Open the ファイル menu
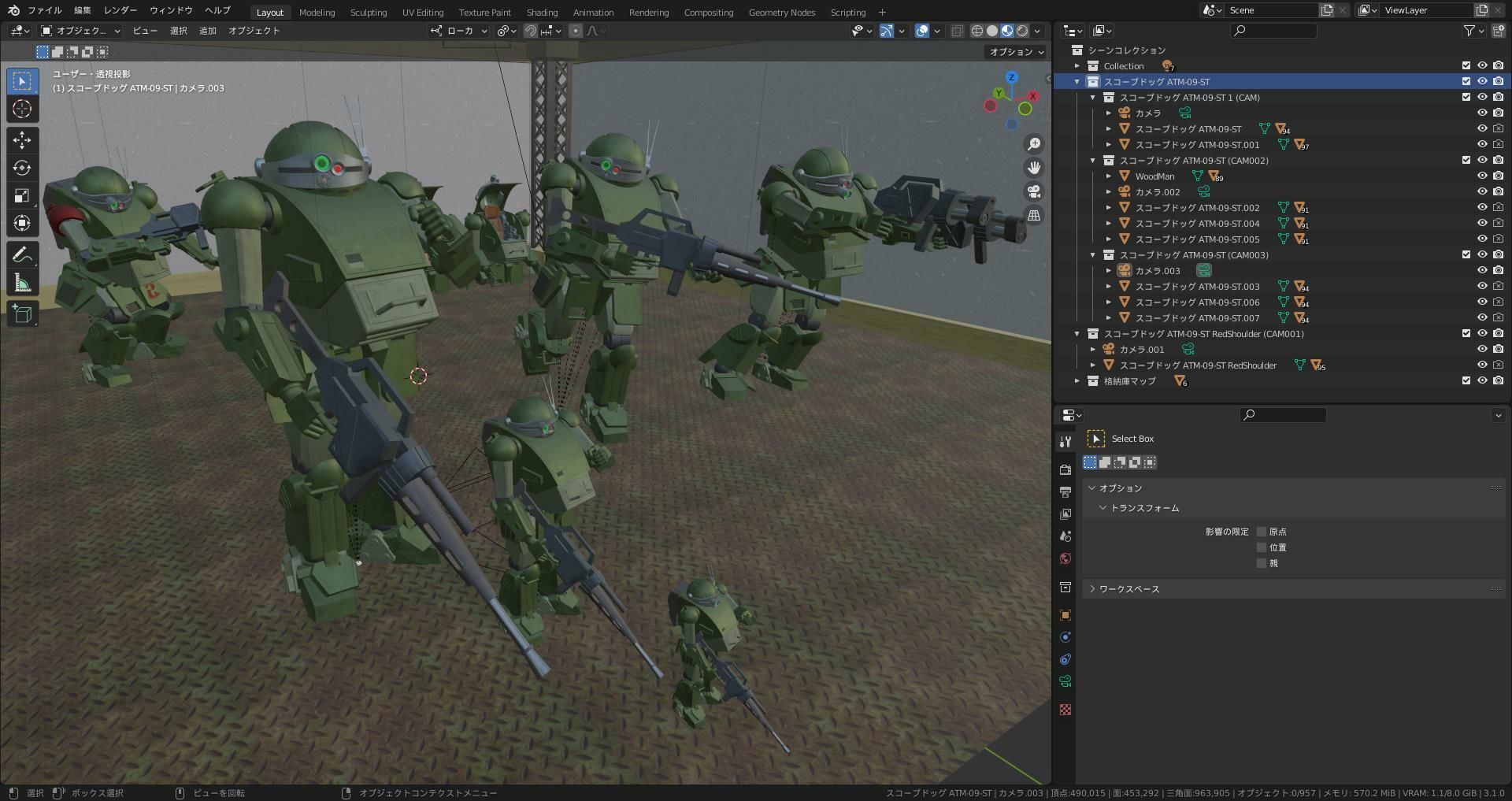The width and height of the screenshot is (1512, 801). pyautogui.click(x=45, y=10)
